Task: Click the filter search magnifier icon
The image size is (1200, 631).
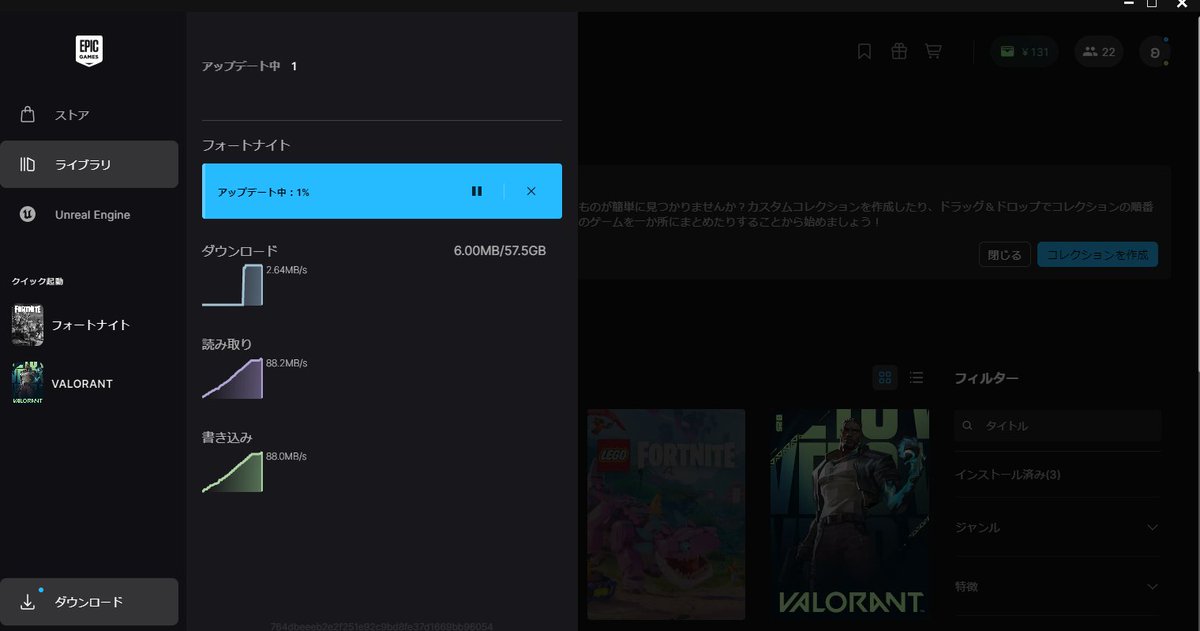Action: coord(967,426)
